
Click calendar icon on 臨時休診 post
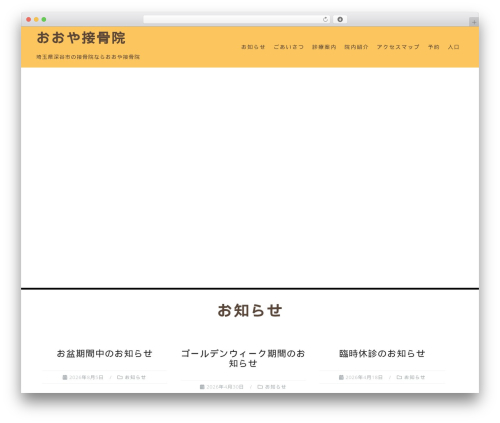[341, 377]
